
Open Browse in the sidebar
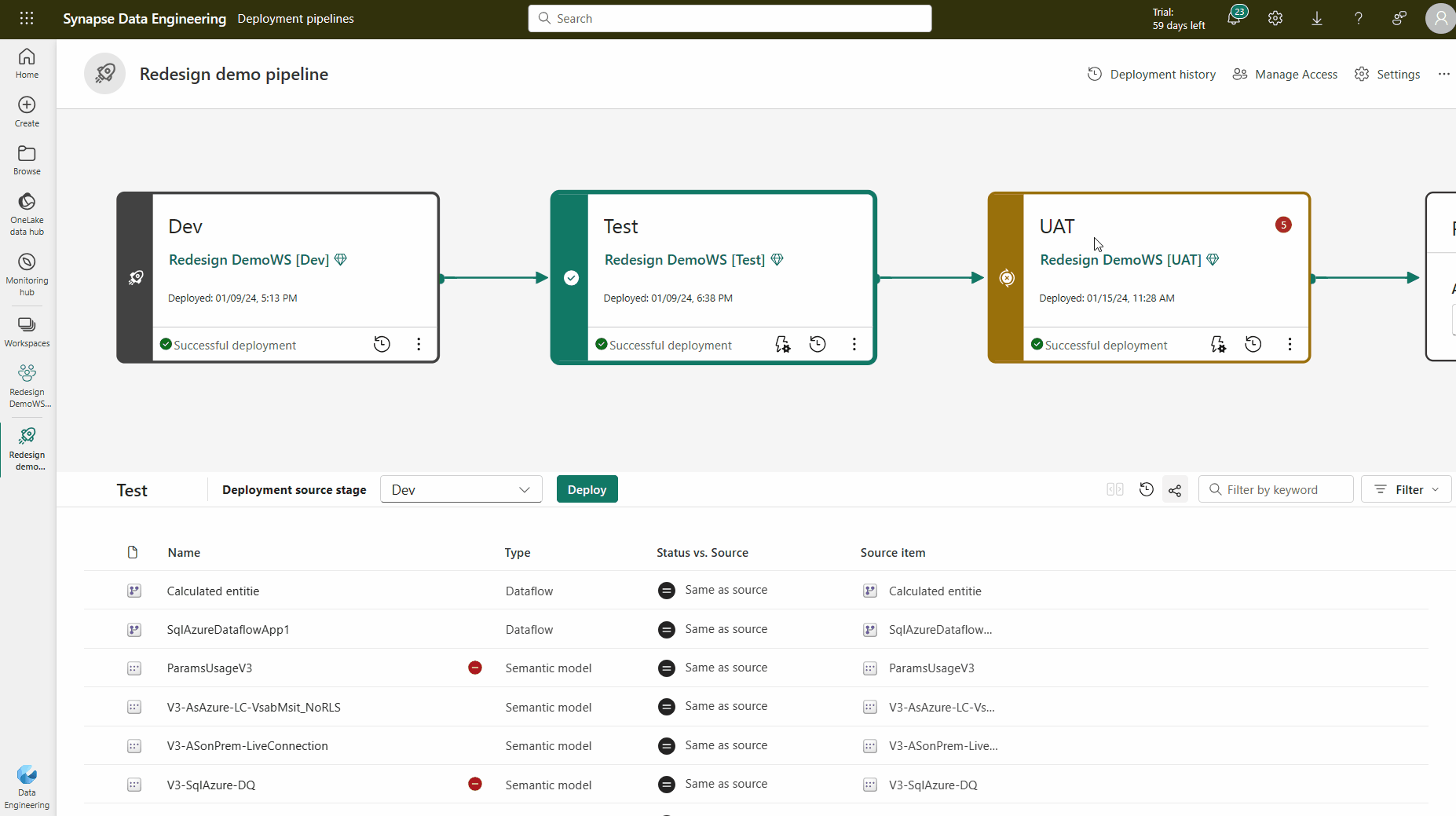click(27, 159)
